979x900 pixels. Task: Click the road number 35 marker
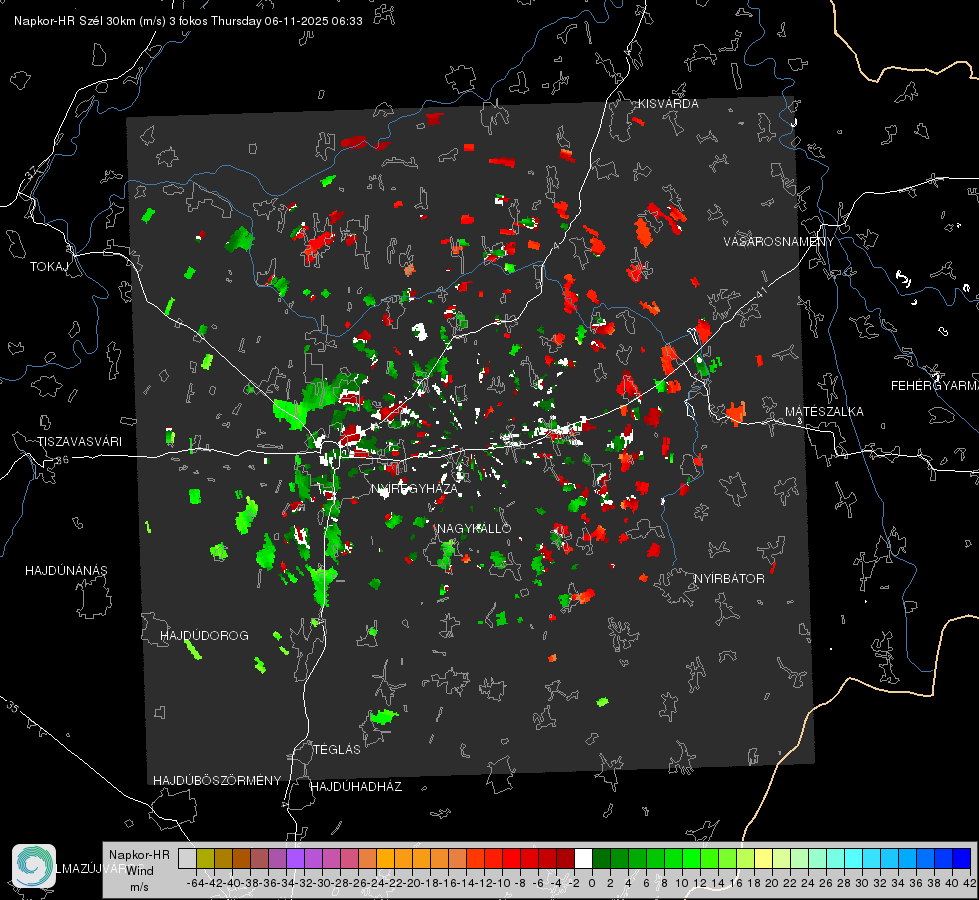[x=13, y=706]
